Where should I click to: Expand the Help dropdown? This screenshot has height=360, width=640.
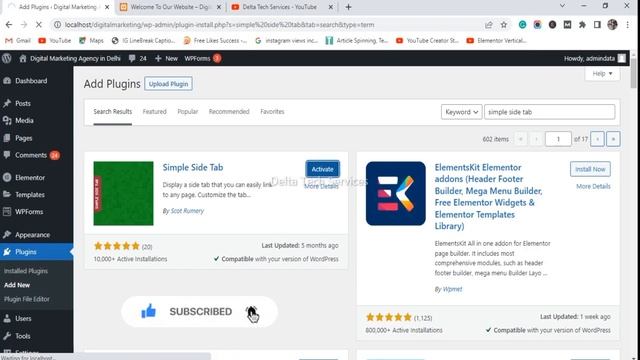602,73
